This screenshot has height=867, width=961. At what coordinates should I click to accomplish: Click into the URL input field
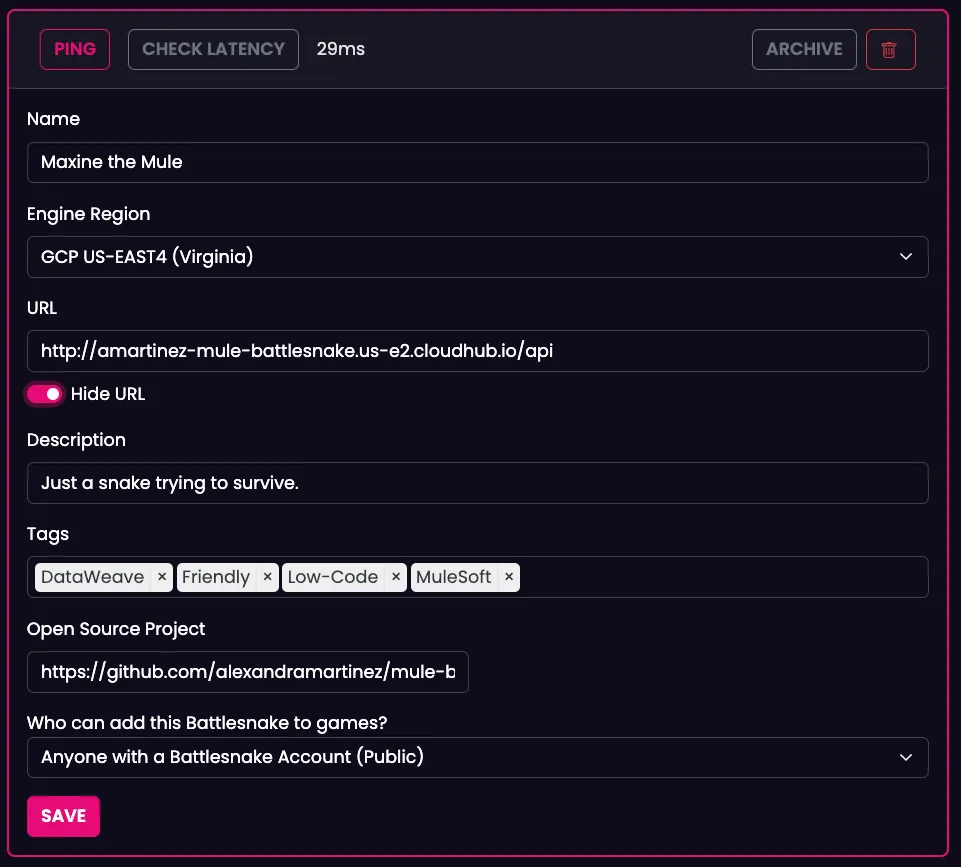click(477, 351)
